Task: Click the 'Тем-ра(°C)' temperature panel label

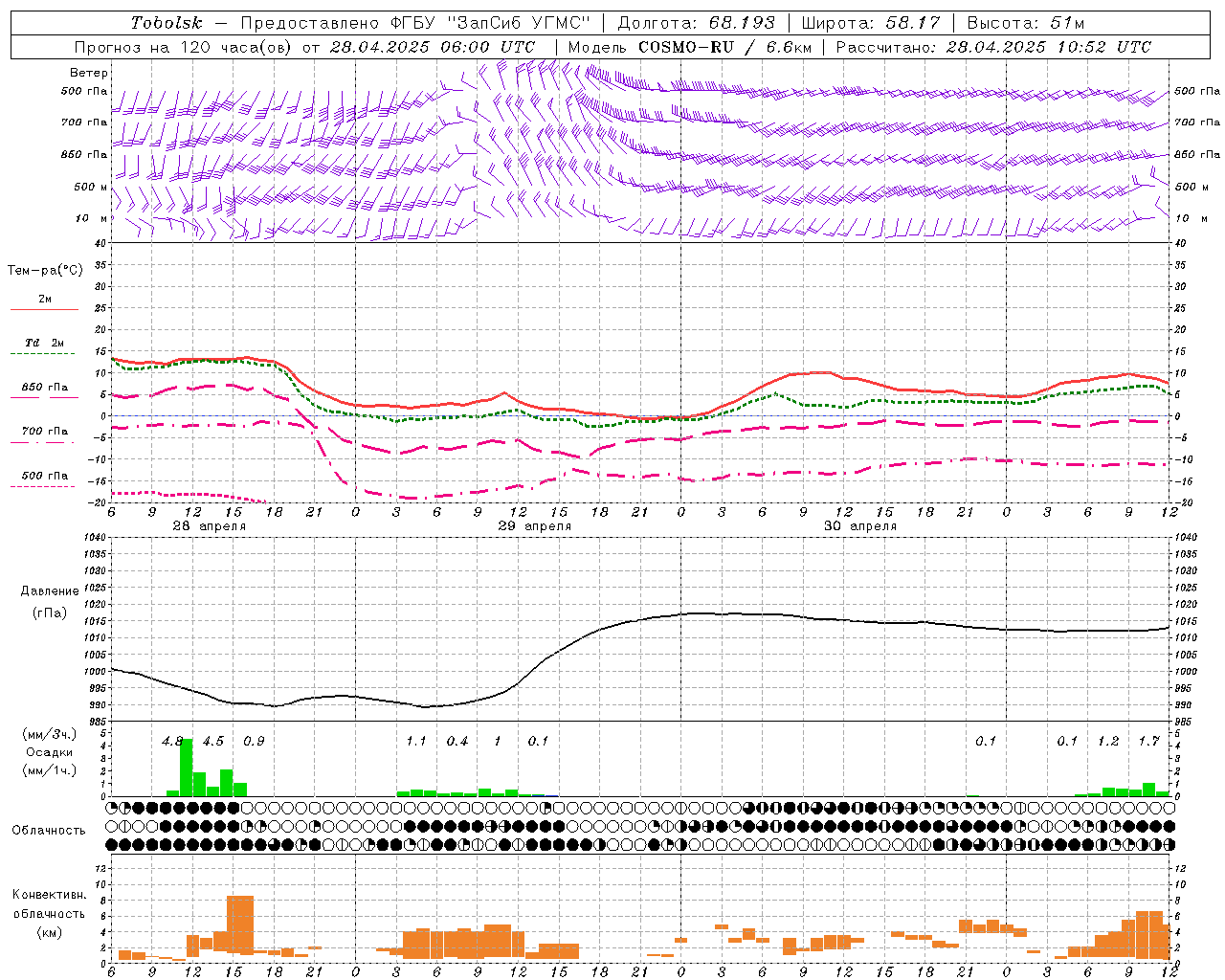Action: pyautogui.click(x=45, y=271)
